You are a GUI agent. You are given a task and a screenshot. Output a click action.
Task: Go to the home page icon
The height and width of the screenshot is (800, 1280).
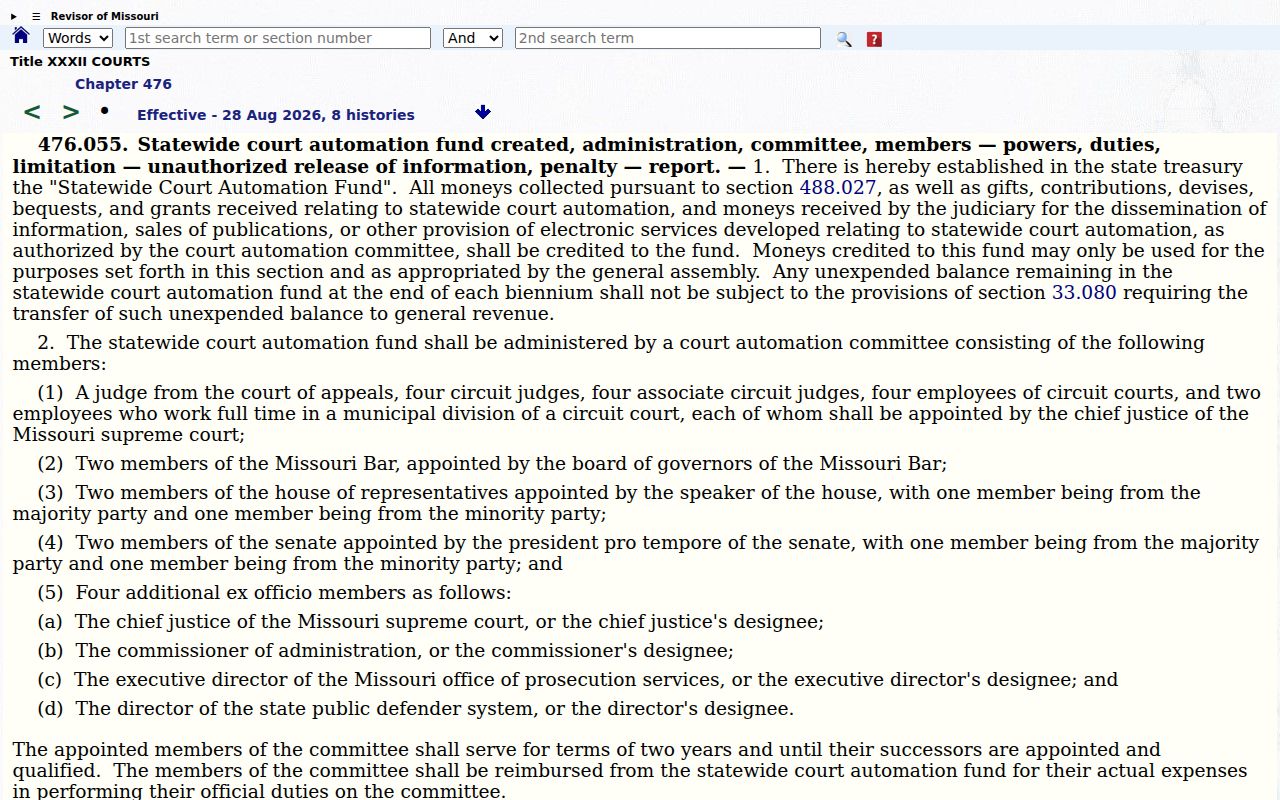pos(21,36)
